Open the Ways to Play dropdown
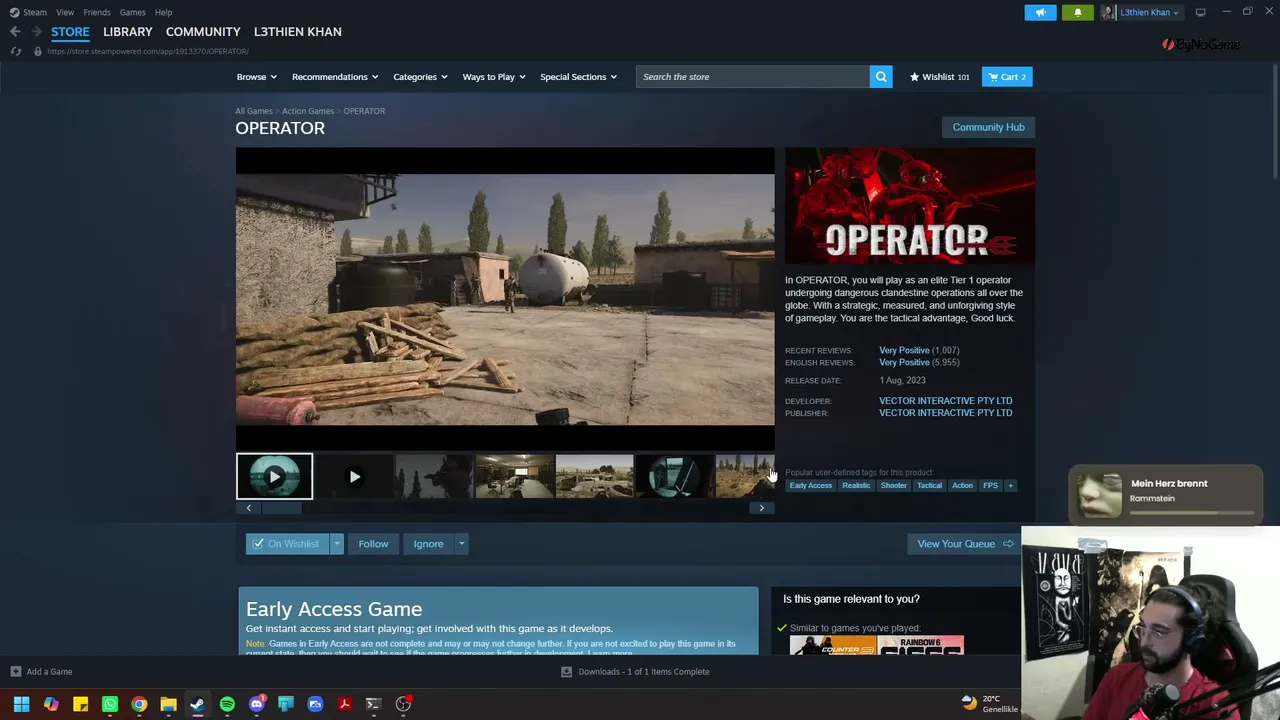The width and height of the screenshot is (1280, 720). click(x=494, y=77)
